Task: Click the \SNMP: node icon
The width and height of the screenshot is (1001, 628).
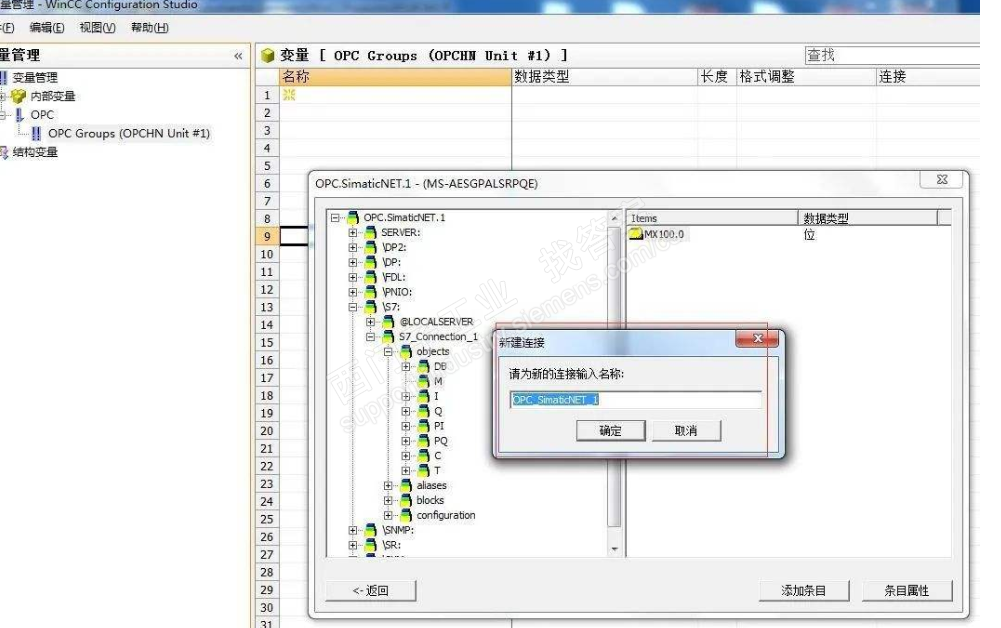Action: point(371,530)
